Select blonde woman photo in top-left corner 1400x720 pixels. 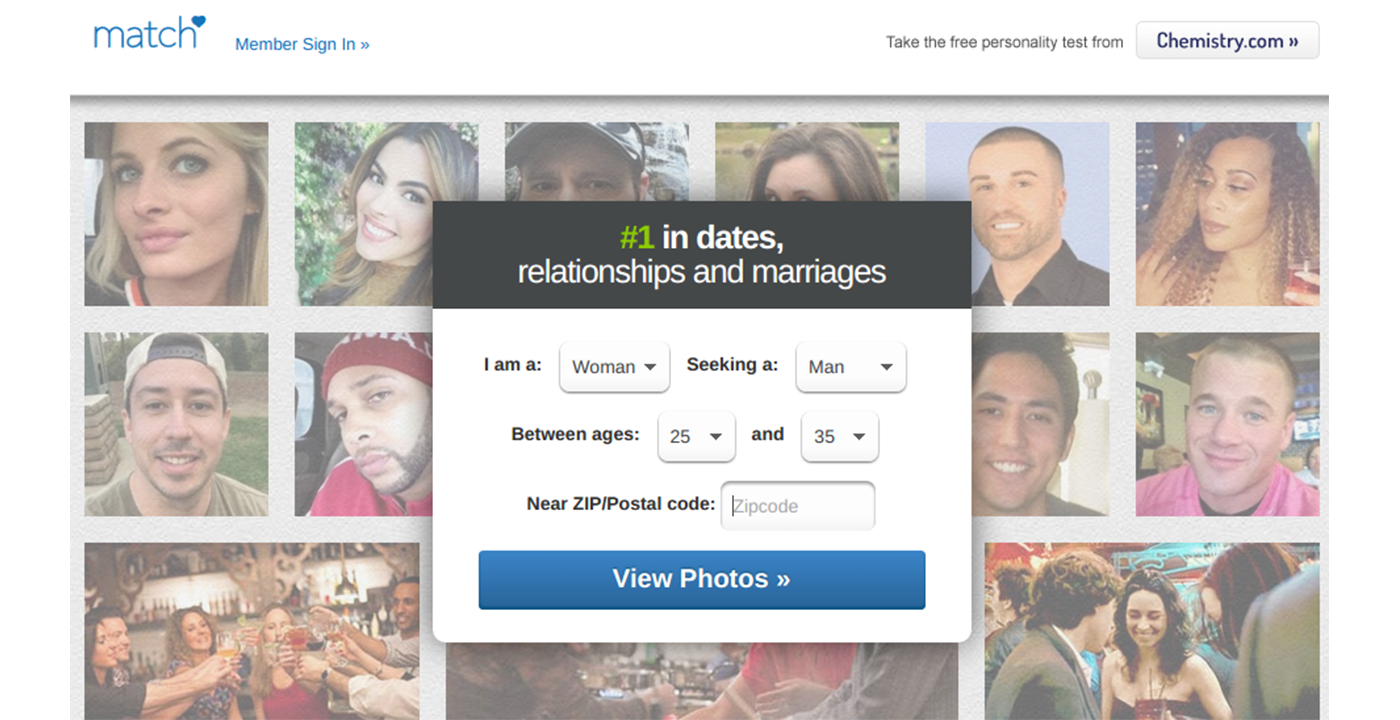tap(176, 214)
